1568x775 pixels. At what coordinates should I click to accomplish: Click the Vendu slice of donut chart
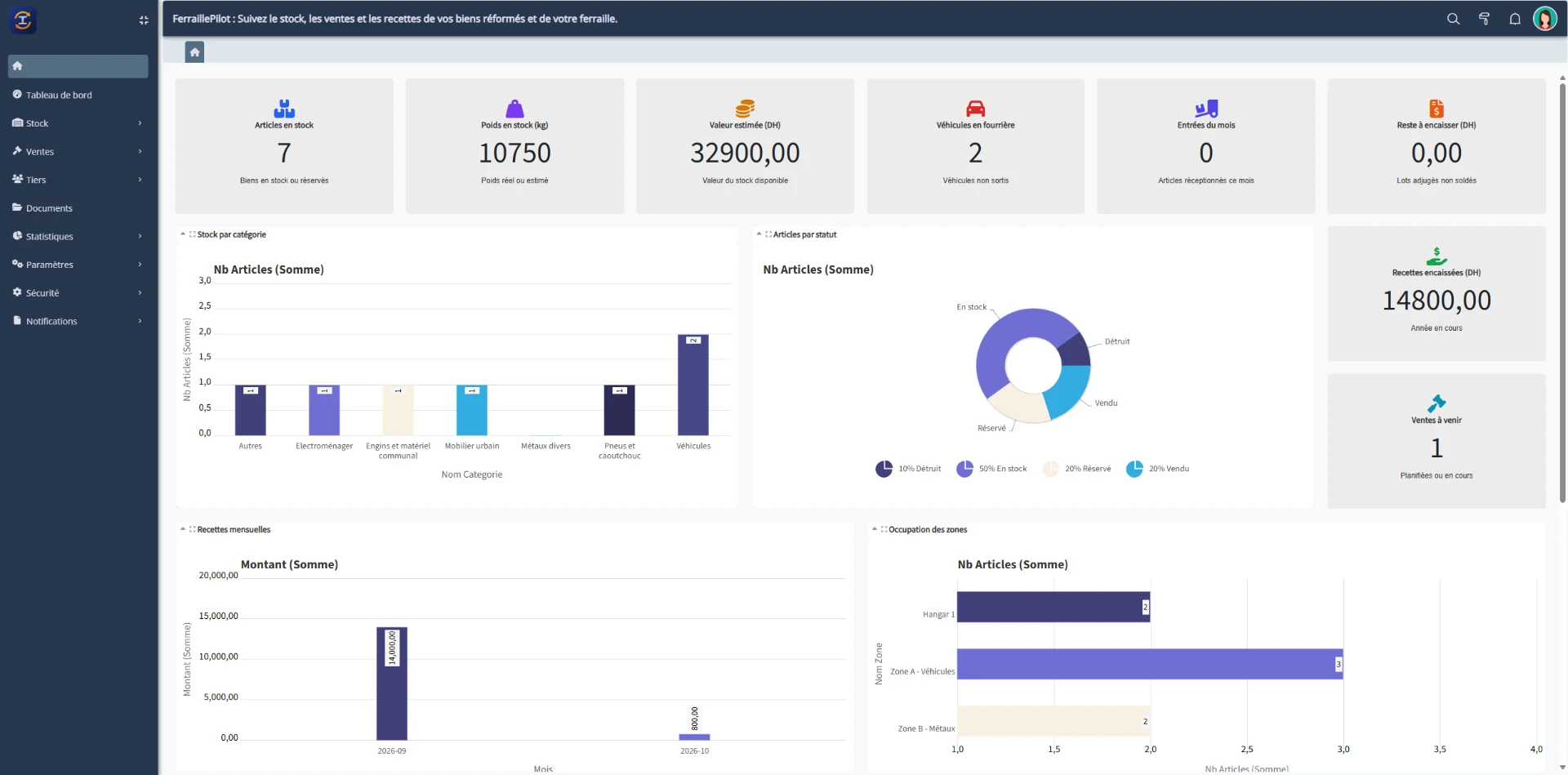(1068, 390)
